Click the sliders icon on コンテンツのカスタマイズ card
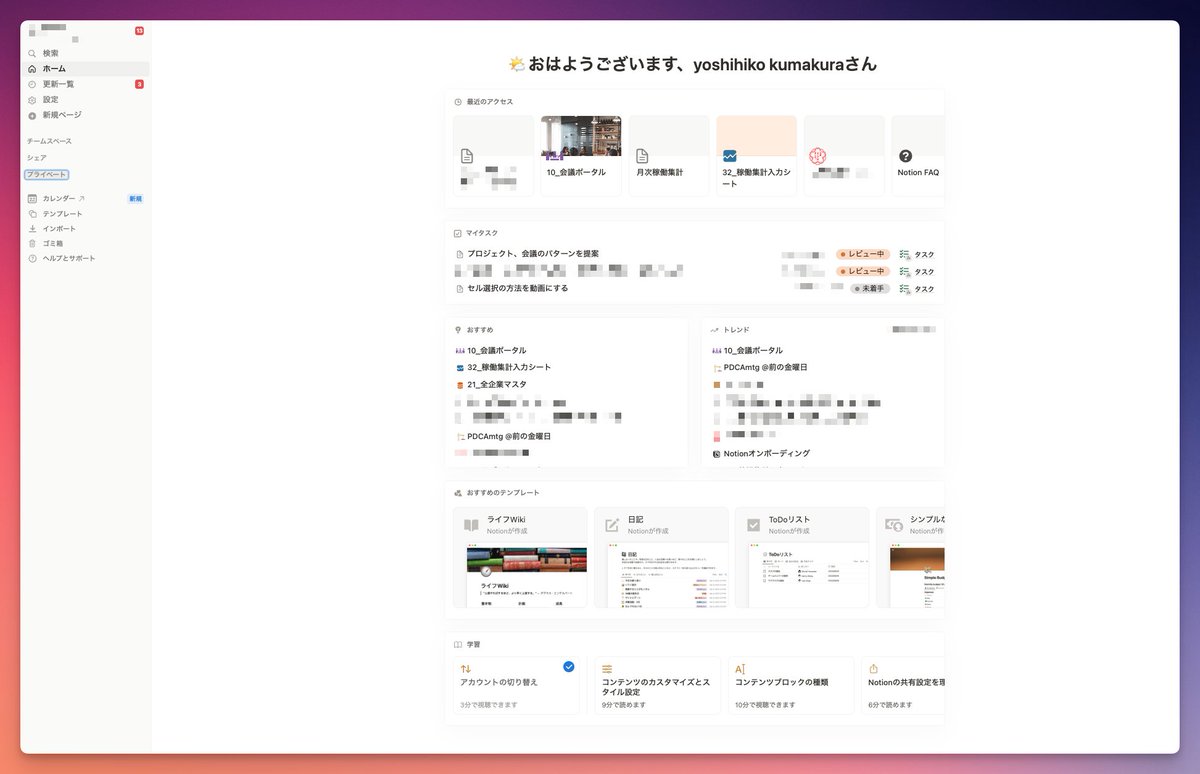Viewport: 1200px width, 774px height. pyautogui.click(x=607, y=668)
